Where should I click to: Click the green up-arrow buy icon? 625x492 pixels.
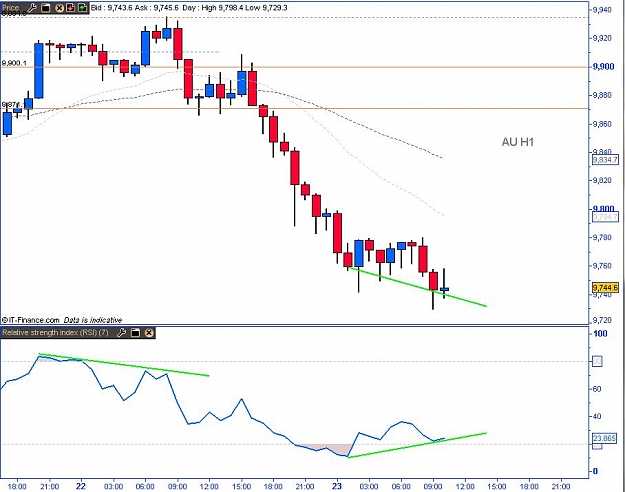click(82, 8)
